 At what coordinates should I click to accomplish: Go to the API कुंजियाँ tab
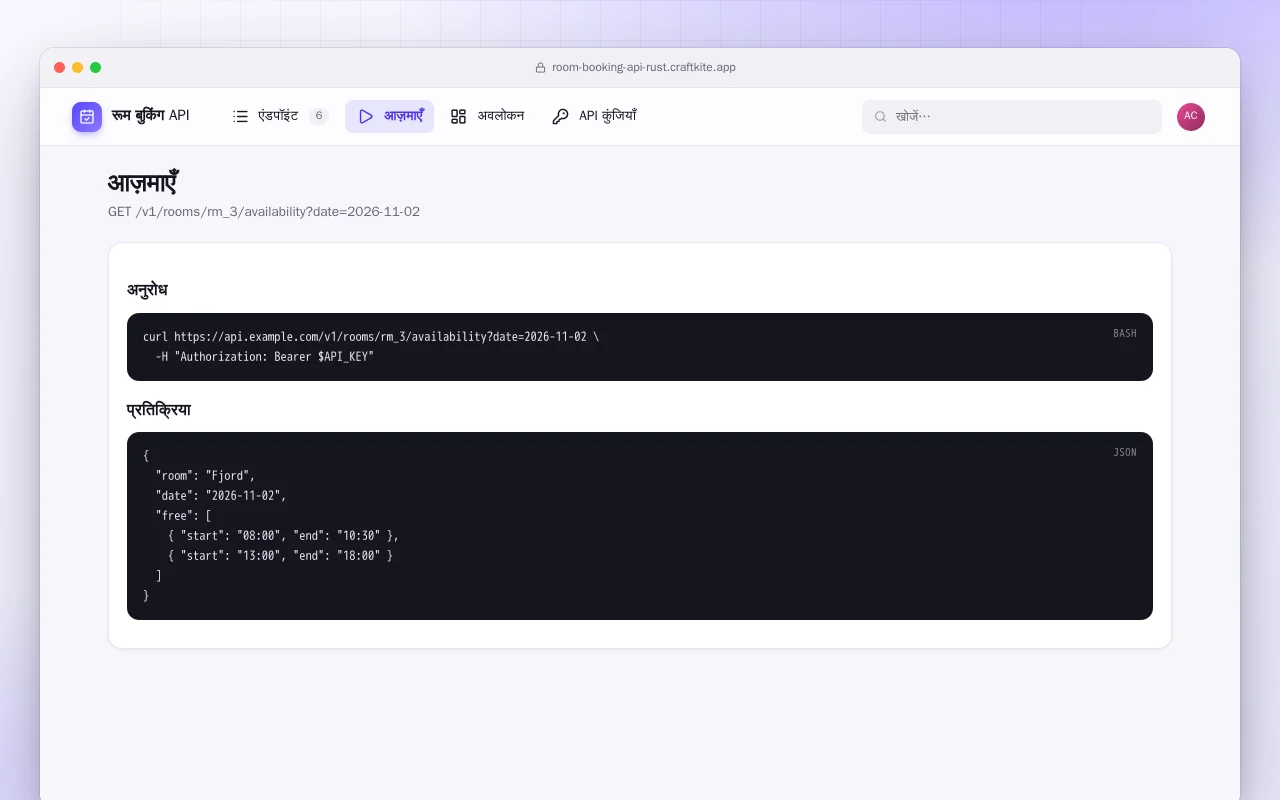pyautogui.click(x=594, y=116)
